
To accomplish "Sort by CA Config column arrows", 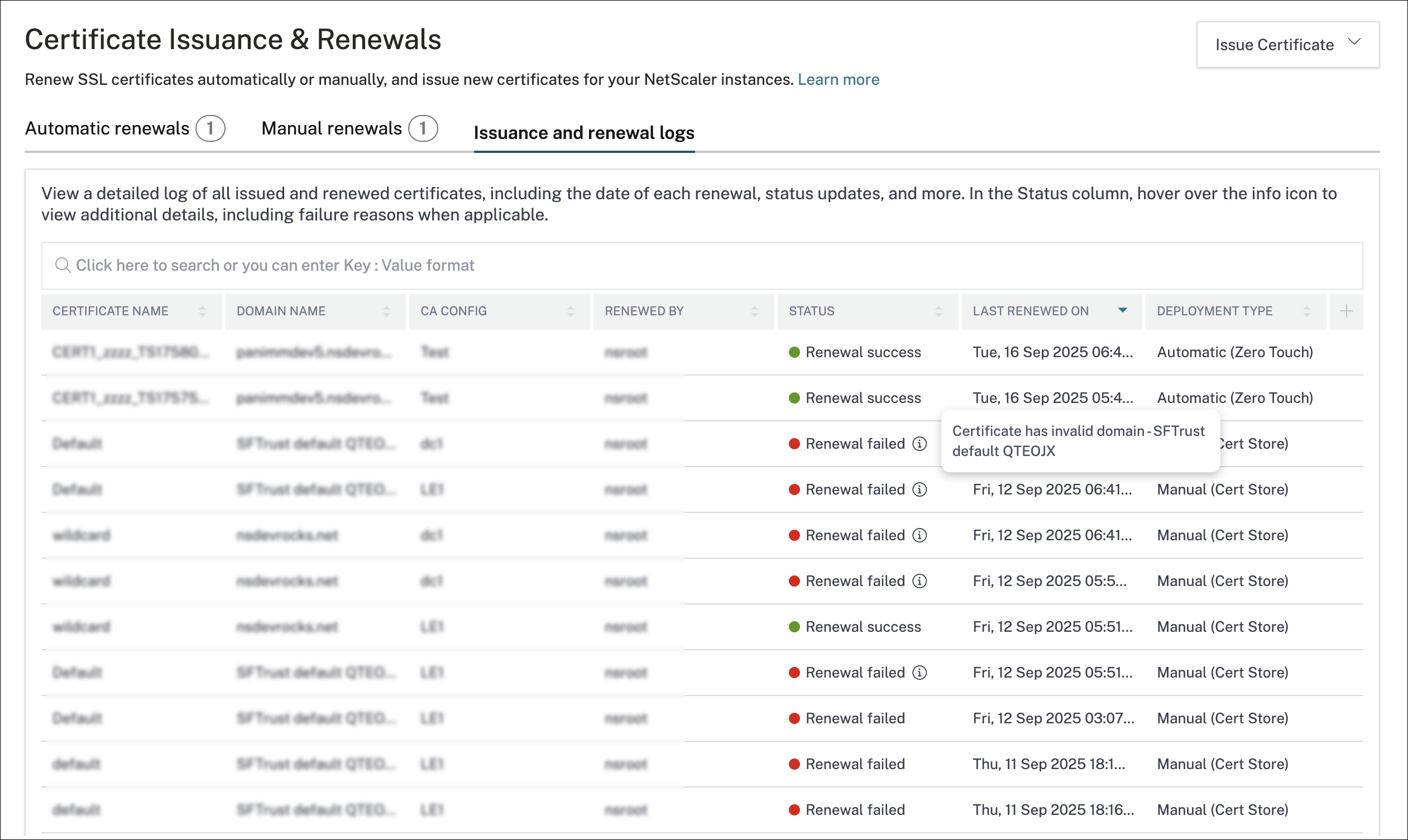I will click(x=570, y=311).
